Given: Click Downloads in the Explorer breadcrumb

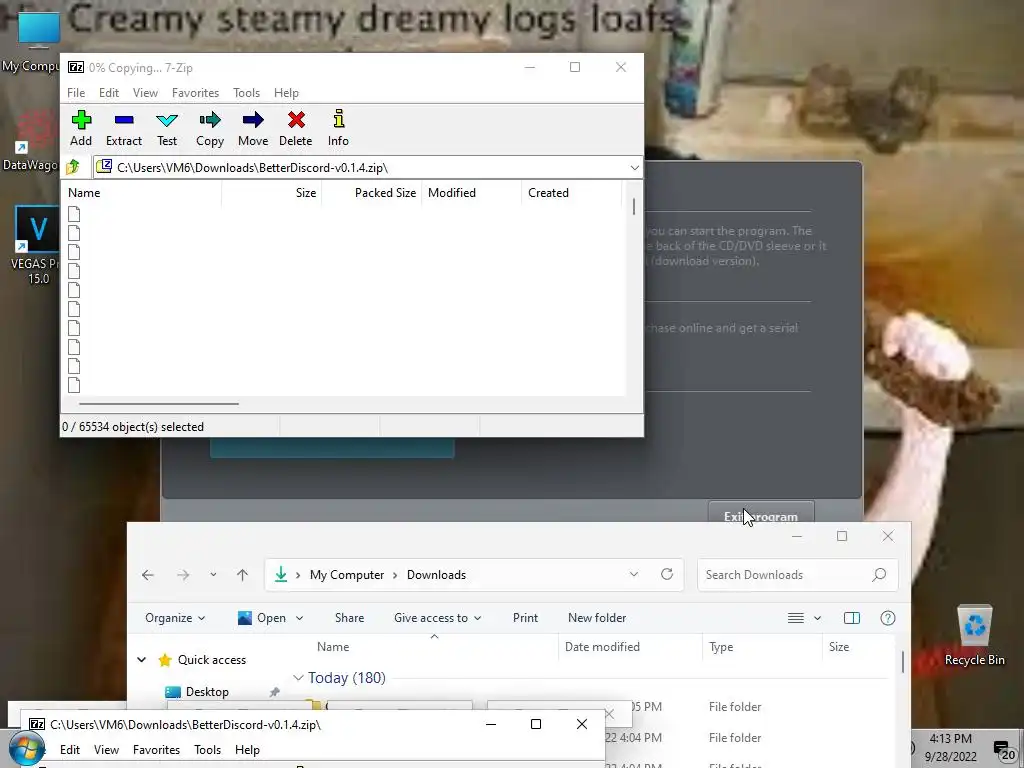Looking at the screenshot, I should pyautogui.click(x=436, y=575).
